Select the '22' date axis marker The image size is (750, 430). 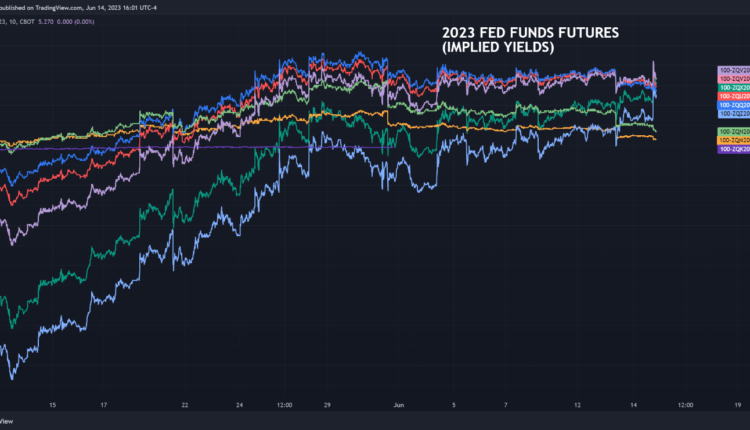point(186,405)
